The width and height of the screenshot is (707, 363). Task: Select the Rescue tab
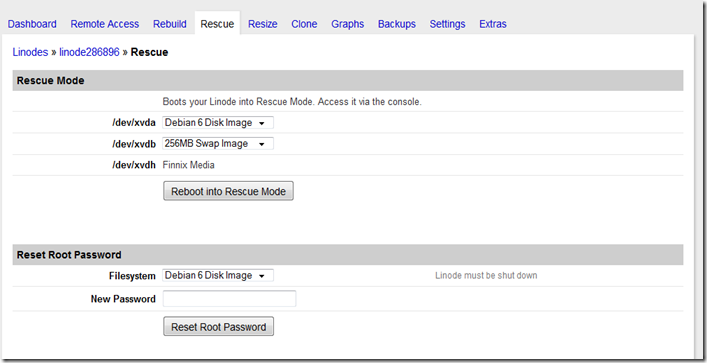[x=217, y=24]
